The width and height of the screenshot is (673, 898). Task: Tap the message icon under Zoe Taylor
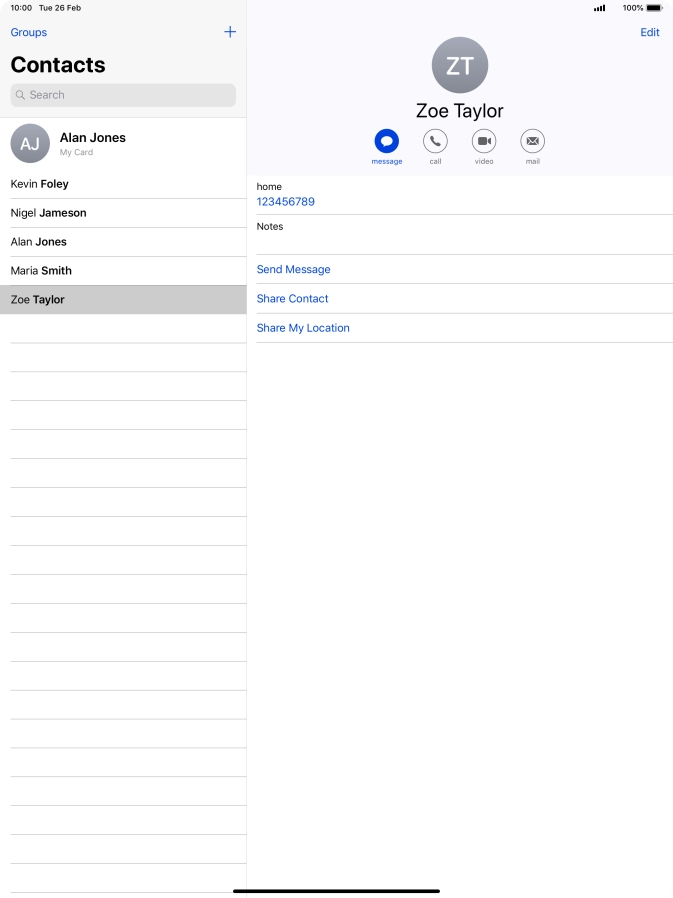[x=386, y=142]
